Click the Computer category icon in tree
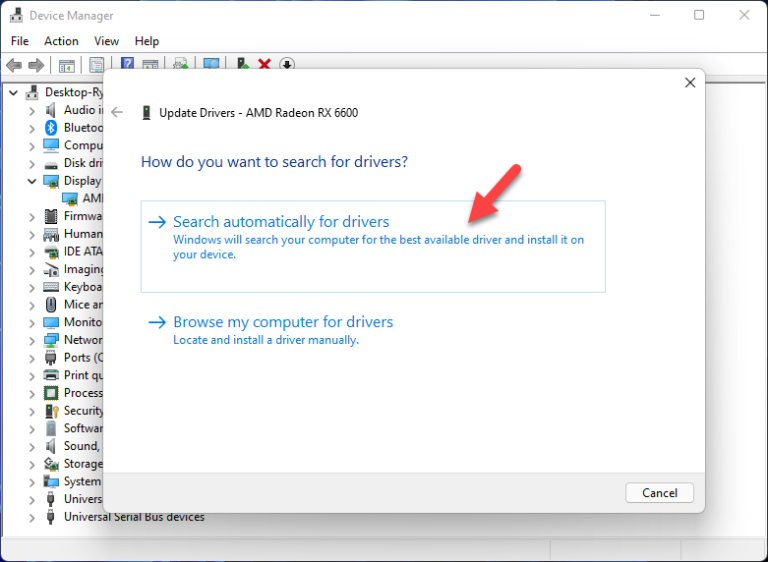Viewport: 768px width, 562px height. (51, 146)
